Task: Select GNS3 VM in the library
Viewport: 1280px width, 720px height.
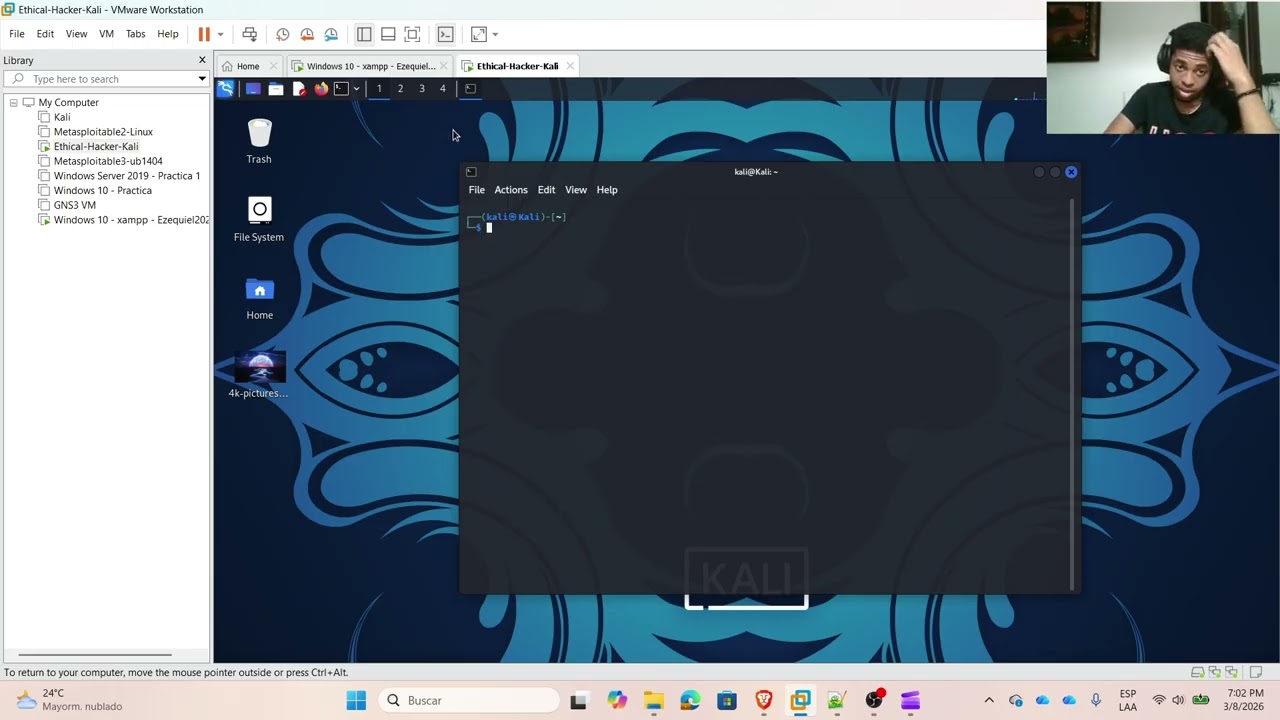Action: [75, 205]
